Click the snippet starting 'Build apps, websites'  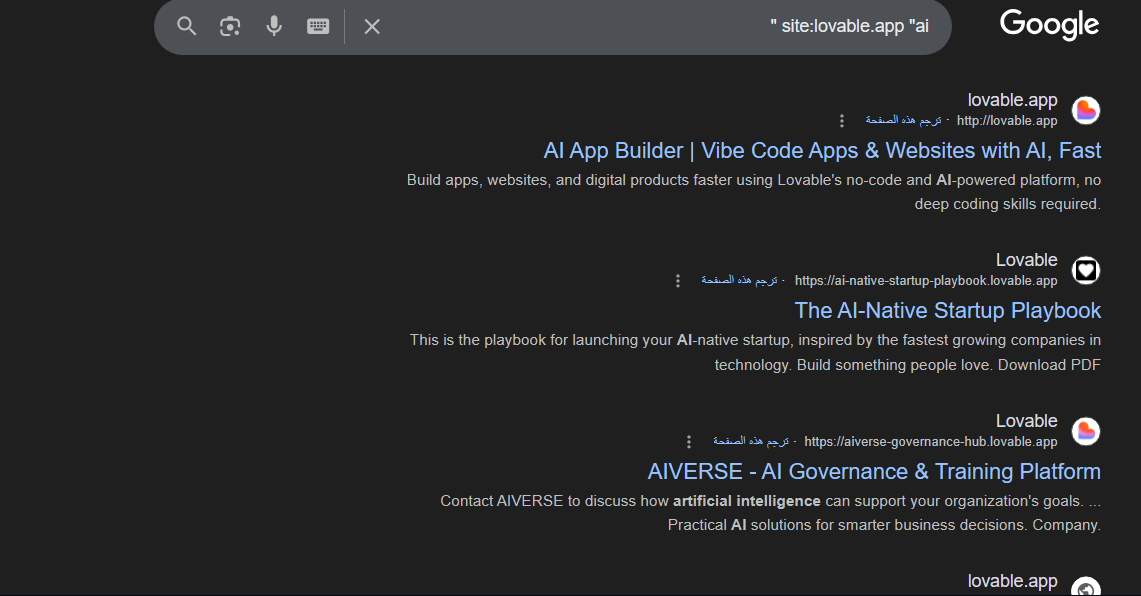pos(754,192)
